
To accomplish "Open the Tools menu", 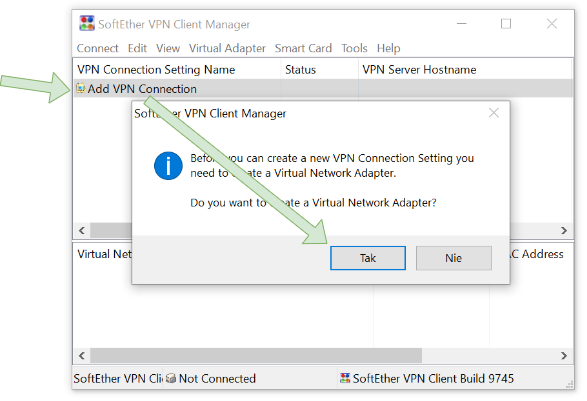I will (x=354, y=48).
